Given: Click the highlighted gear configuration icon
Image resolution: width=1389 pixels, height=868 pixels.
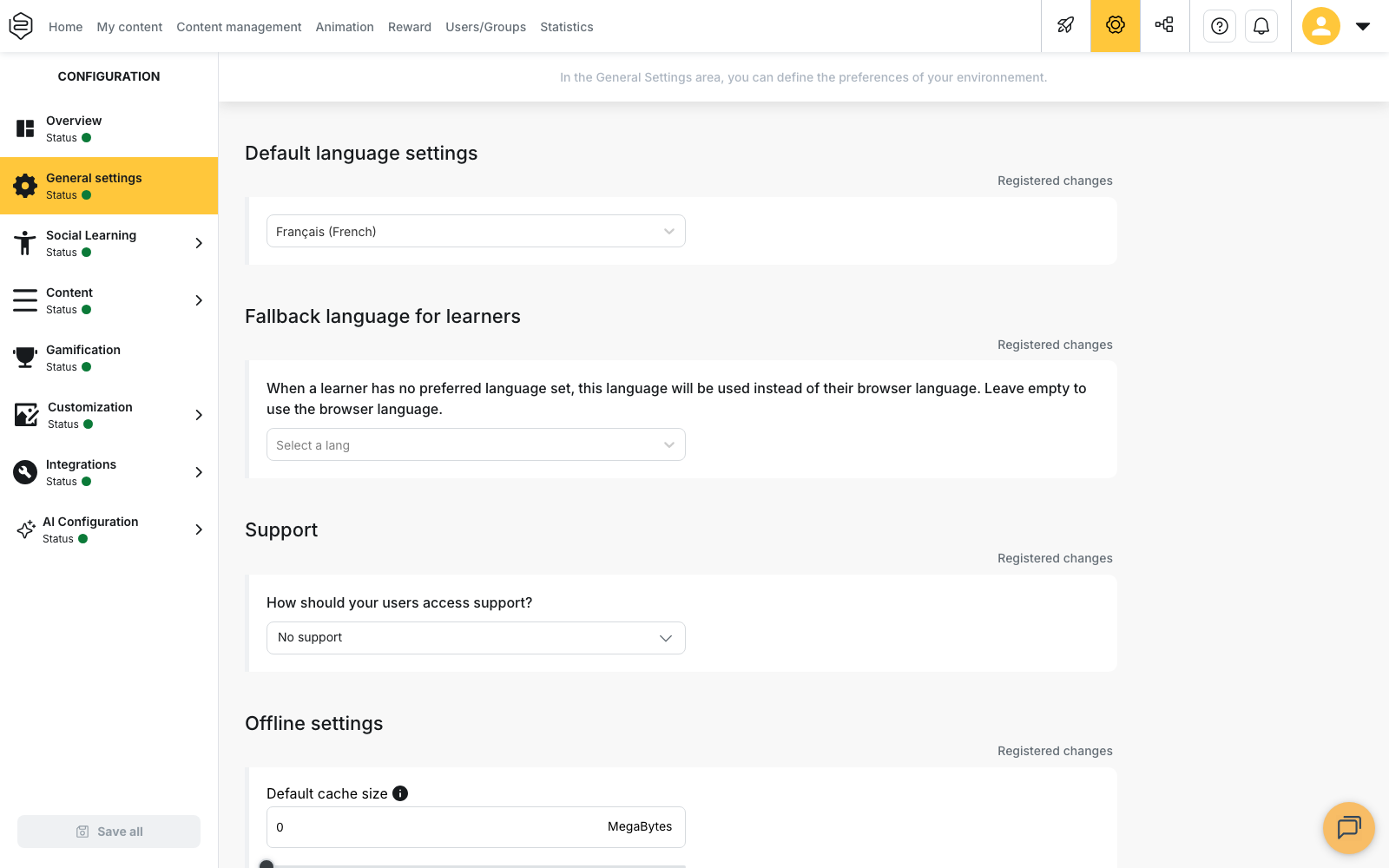Looking at the screenshot, I should pyautogui.click(x=1116, y=25).
